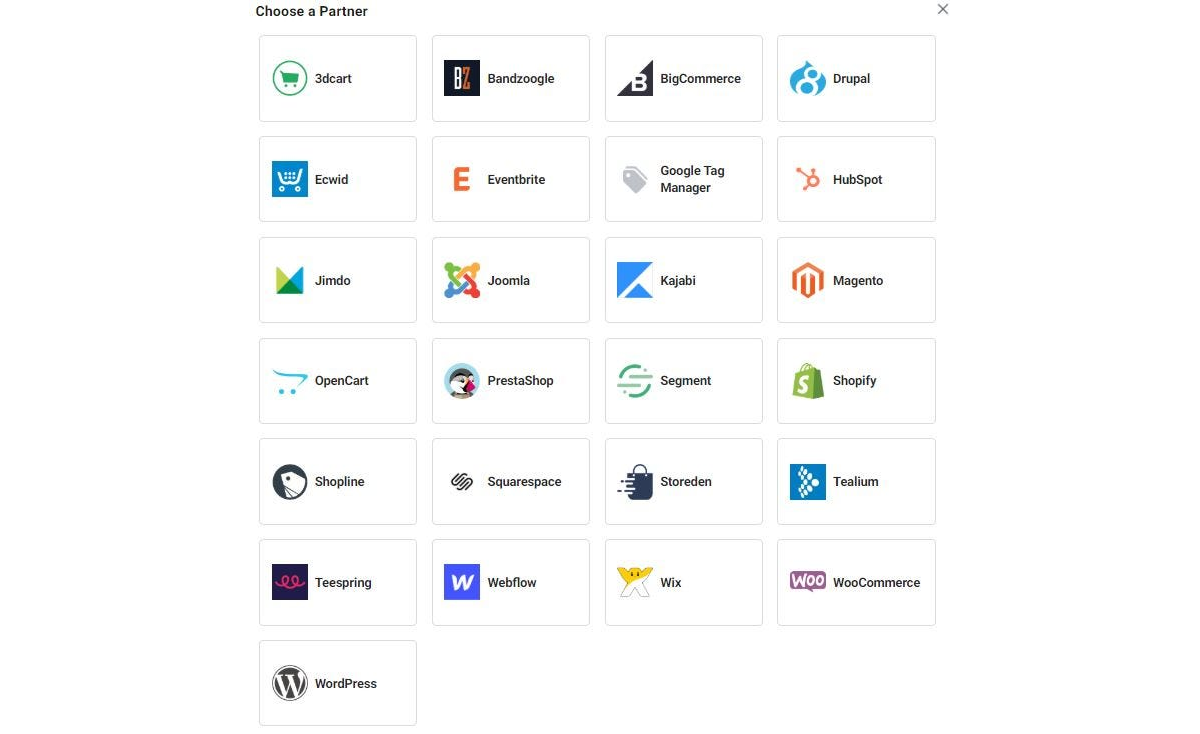
Task: Click the Storeden shopping bag logo
Action: coord(635,482)
